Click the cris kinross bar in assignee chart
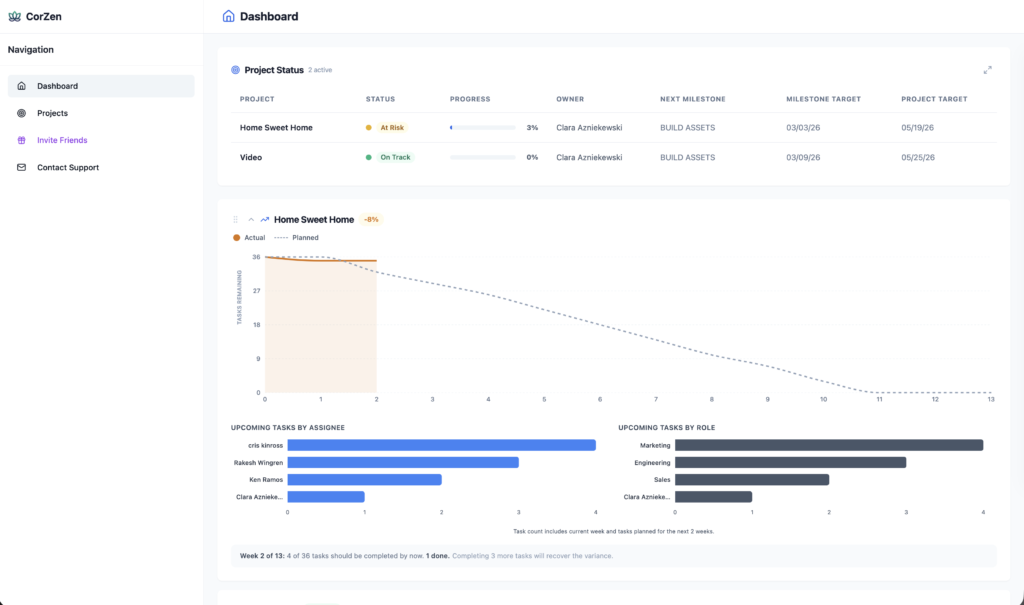Image resolution: width=1024 pixels, height=605 pixels. (441, 445)
